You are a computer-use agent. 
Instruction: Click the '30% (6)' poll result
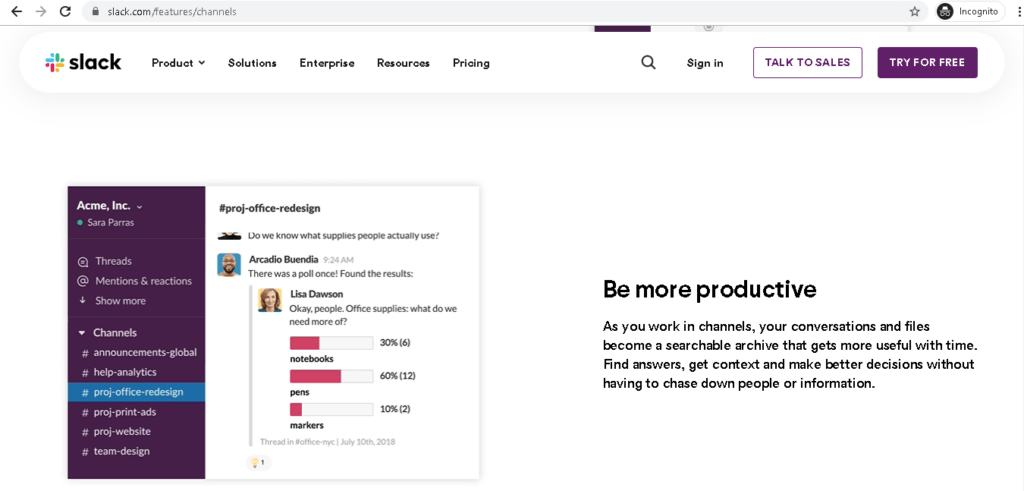pyautogui.click(x=394, y=343)
